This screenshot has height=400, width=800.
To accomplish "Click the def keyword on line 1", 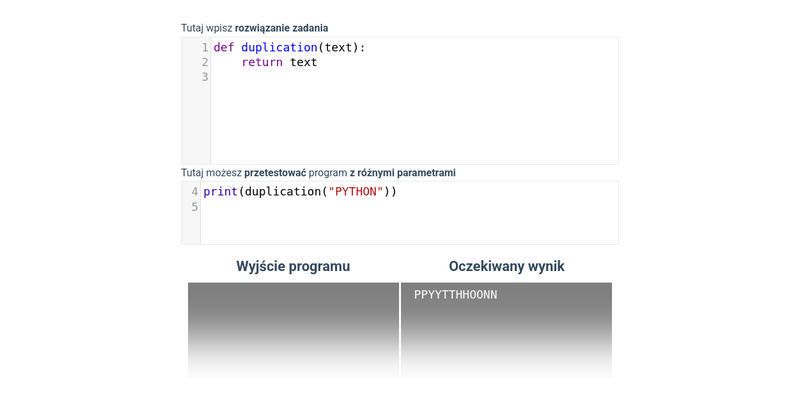I will click(223, 47).
